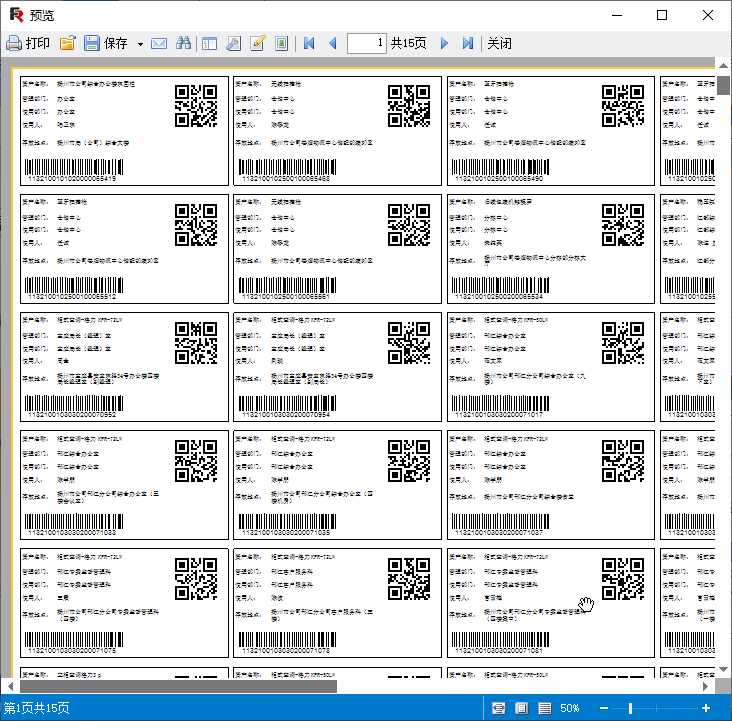Zoom in with the plus button
732x721 pixels.
pyautogui.click(x=706, y=708)
